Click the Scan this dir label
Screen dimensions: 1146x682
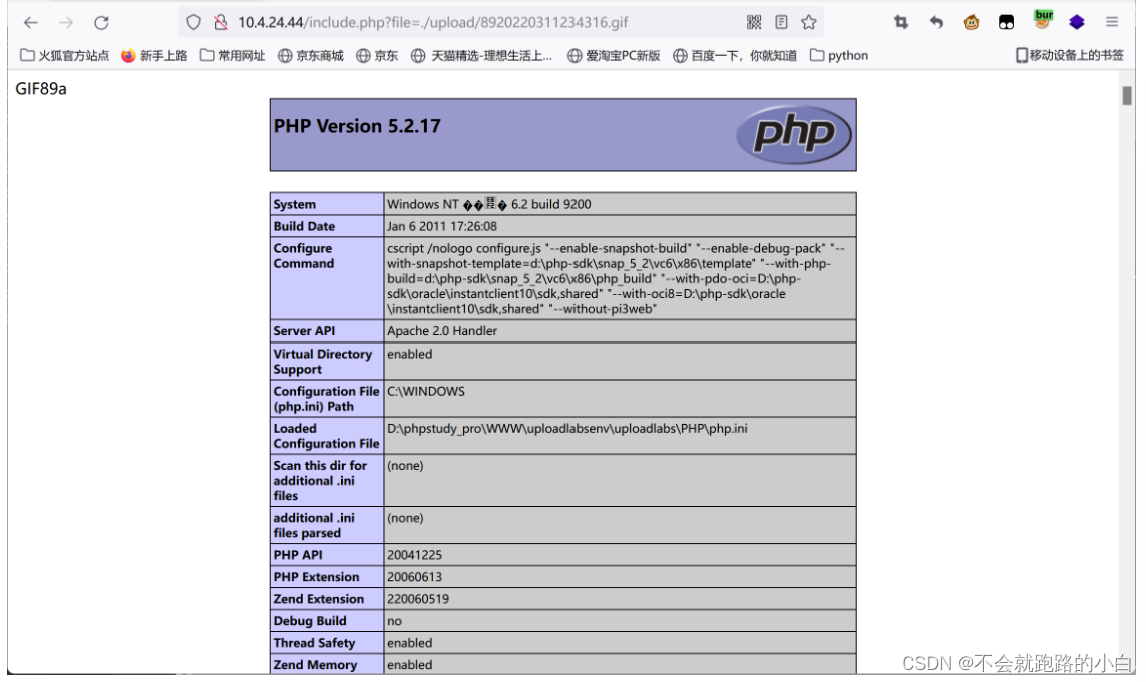(320, 481)
